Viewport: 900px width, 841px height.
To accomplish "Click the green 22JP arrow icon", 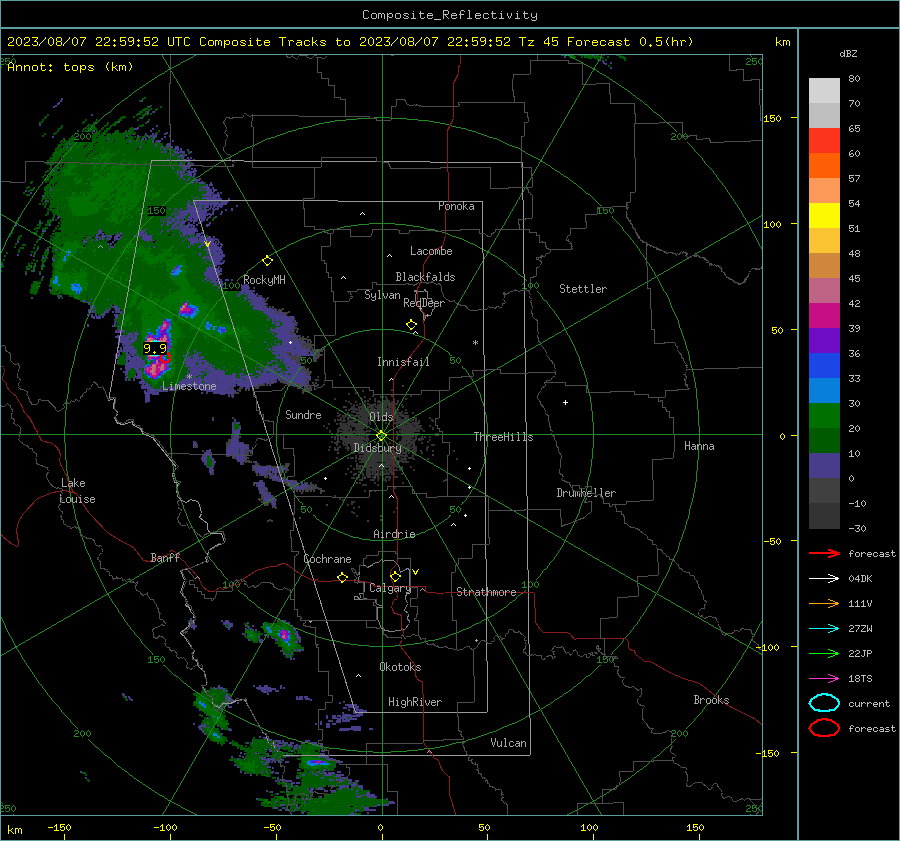I will 824,653.
